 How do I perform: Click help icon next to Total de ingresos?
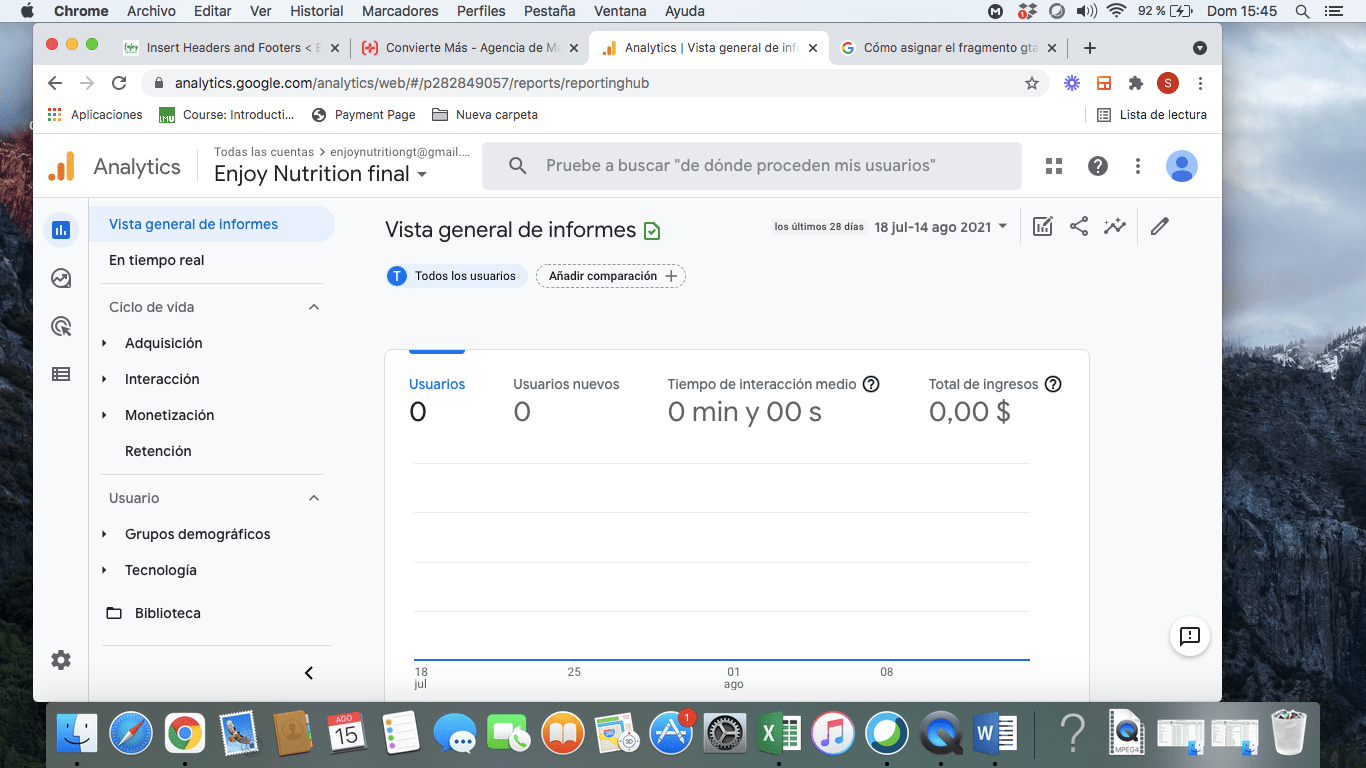point(1053,384)
